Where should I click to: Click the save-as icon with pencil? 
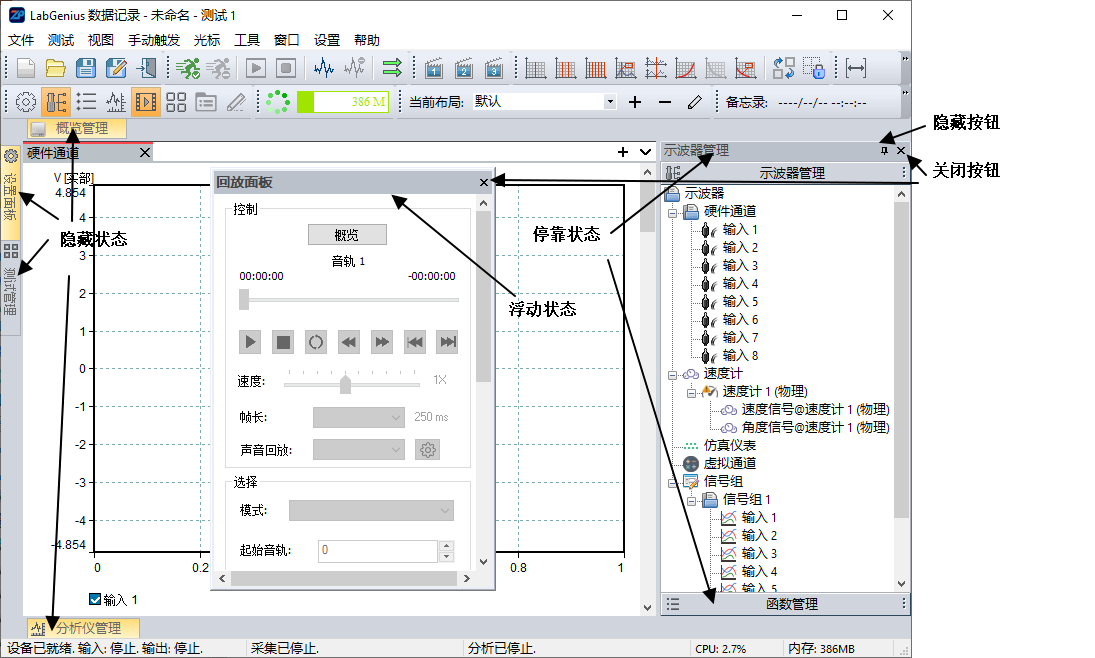116,68
